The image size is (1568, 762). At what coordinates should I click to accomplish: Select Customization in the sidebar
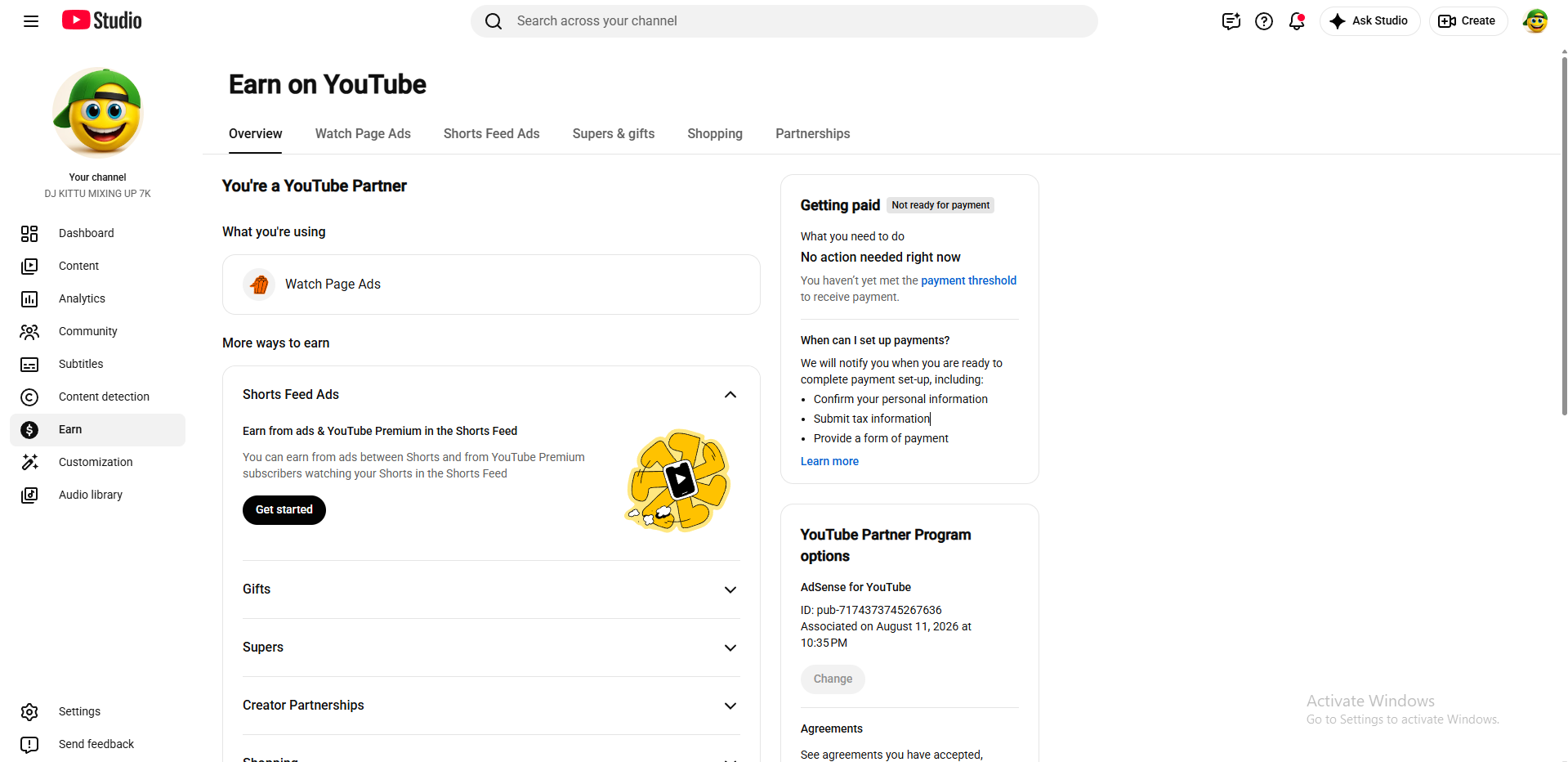click(x=98, y=463)
